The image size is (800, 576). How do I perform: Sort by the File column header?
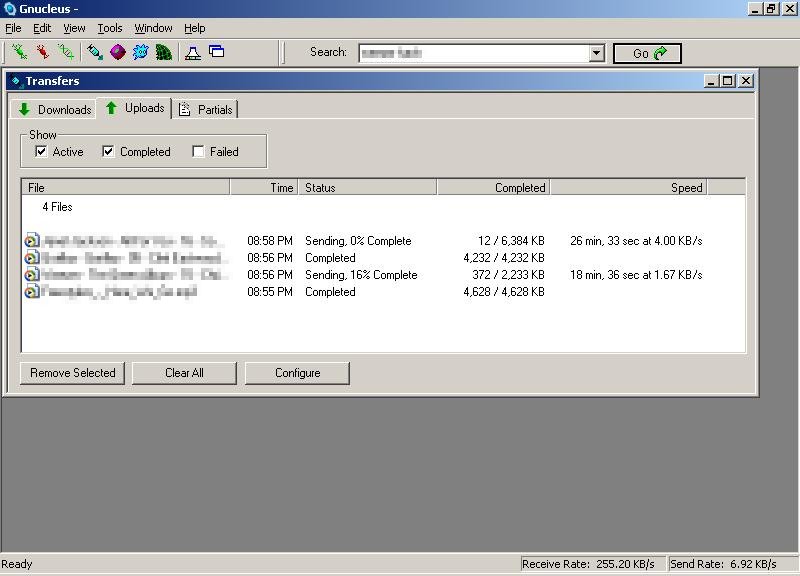(126, 187)
